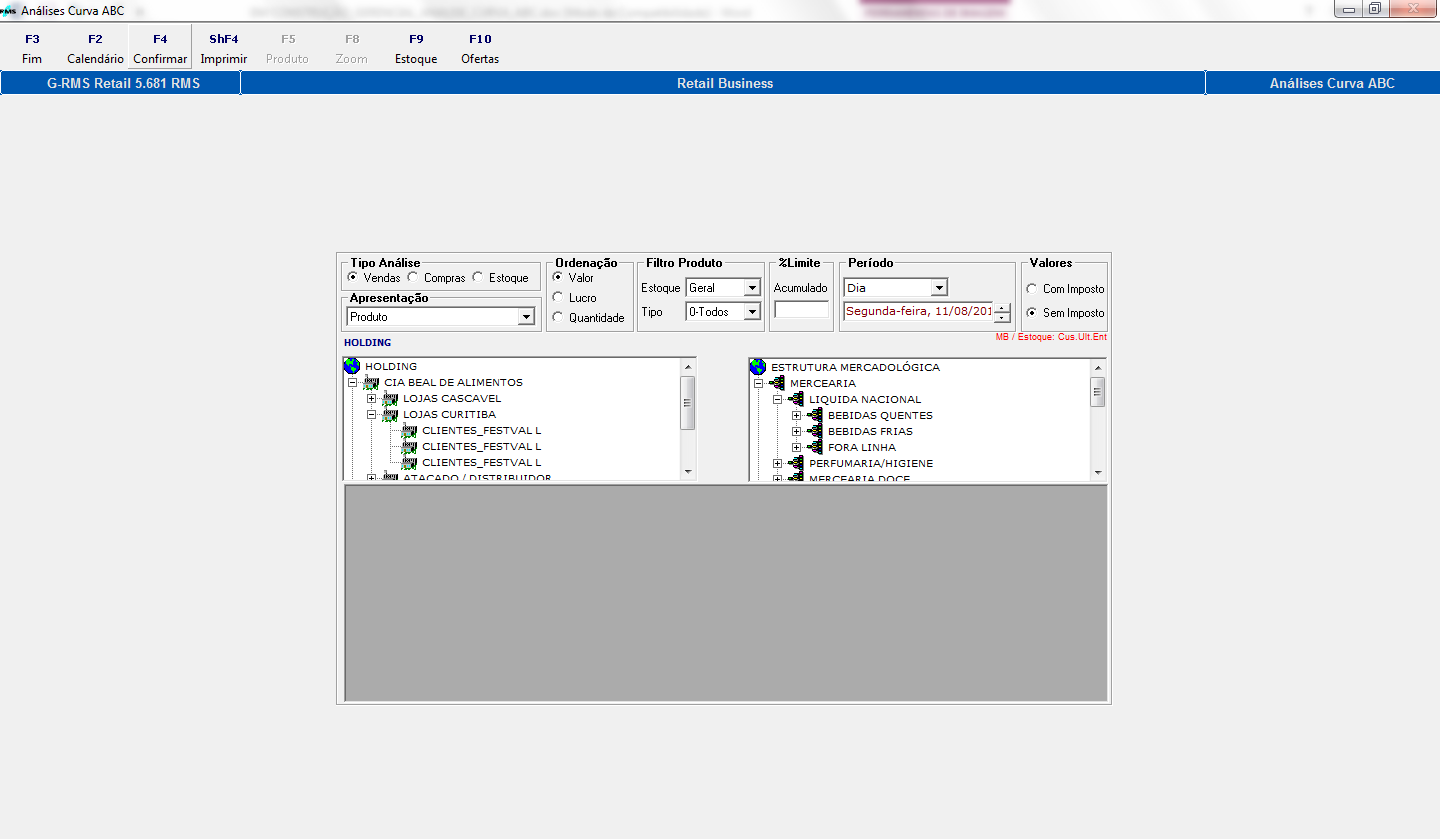The width and height of the screenshot is (1440, 839).
Task: Restore down the window
Action: tap(1375, 9)
